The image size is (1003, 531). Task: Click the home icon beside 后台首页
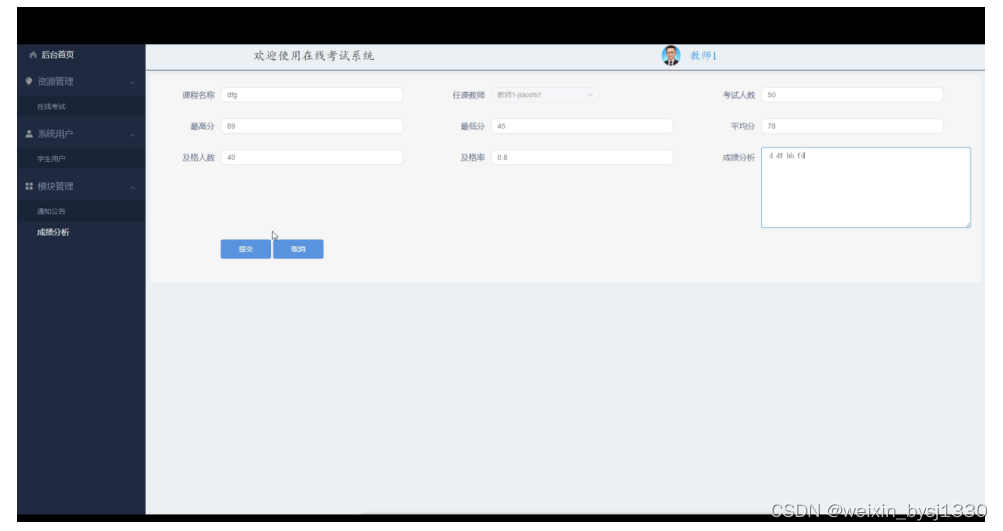click(x=33, y=55)
